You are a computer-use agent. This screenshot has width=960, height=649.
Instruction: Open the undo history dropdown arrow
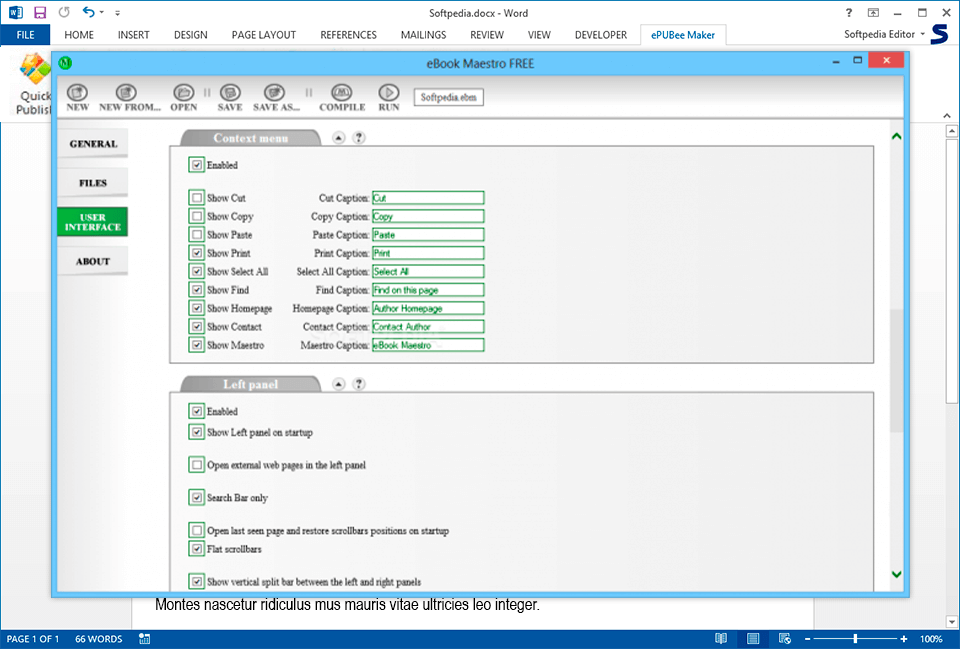(x=102, y=12)
